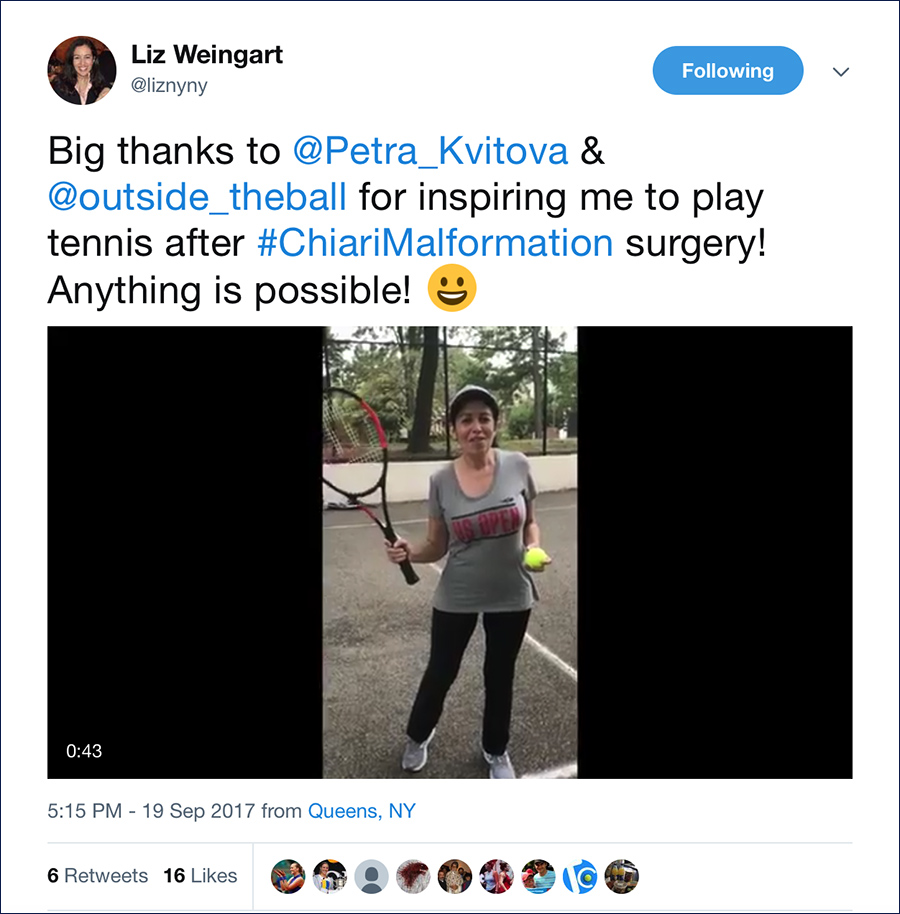Expand the tweet options chevron
The image size is (900, 914).
pos(841,72)
